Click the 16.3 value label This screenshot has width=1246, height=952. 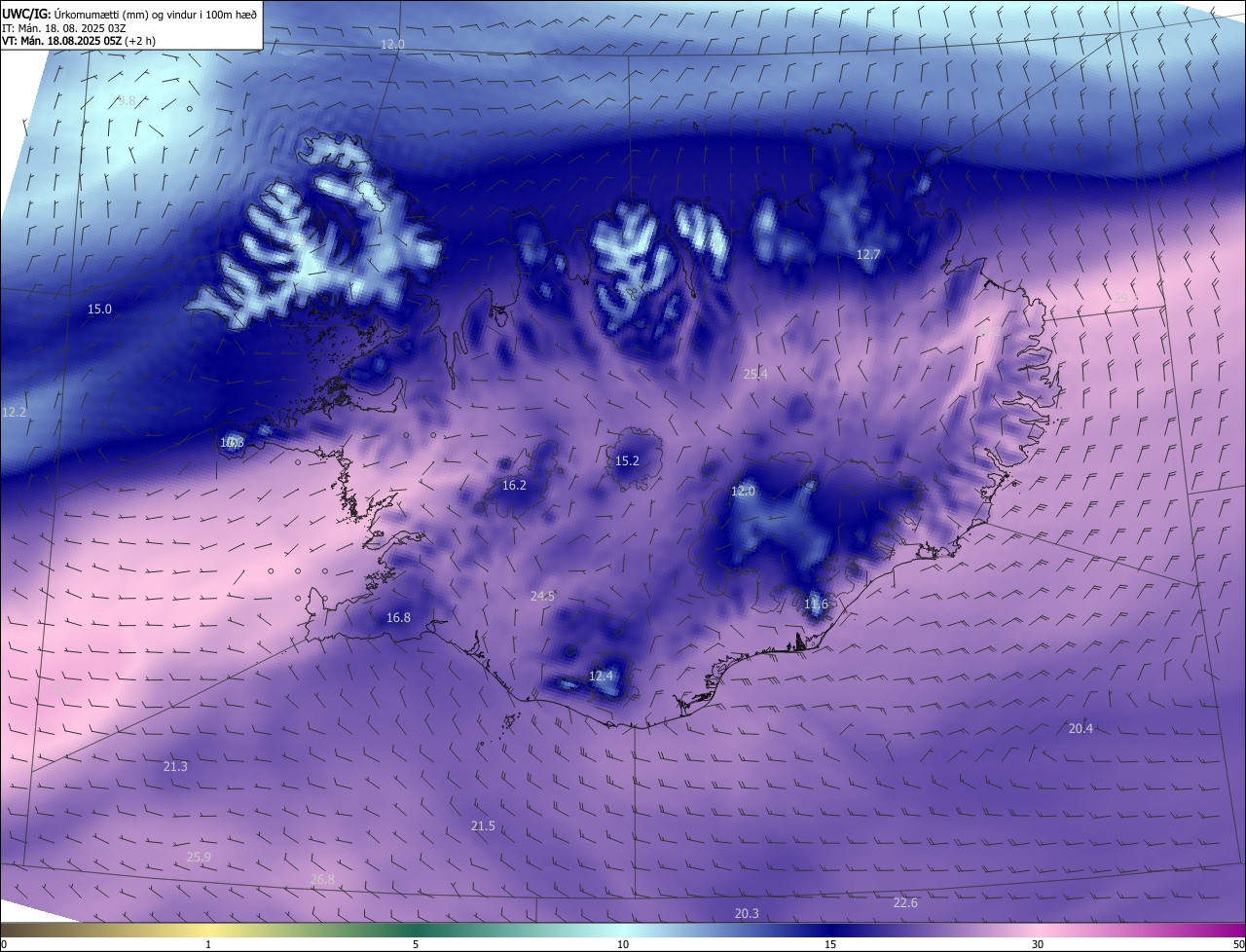click(232, 443)
